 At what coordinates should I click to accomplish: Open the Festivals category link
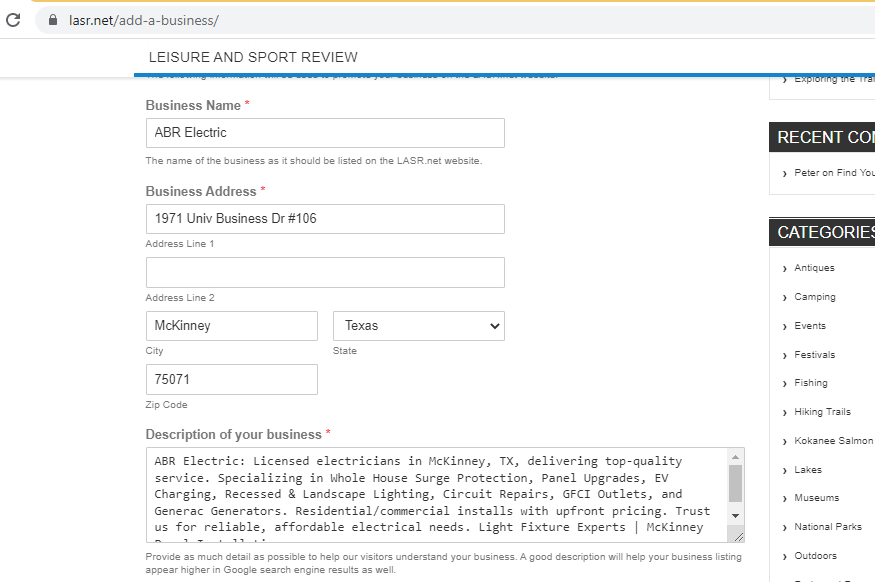tap(815, 355)
